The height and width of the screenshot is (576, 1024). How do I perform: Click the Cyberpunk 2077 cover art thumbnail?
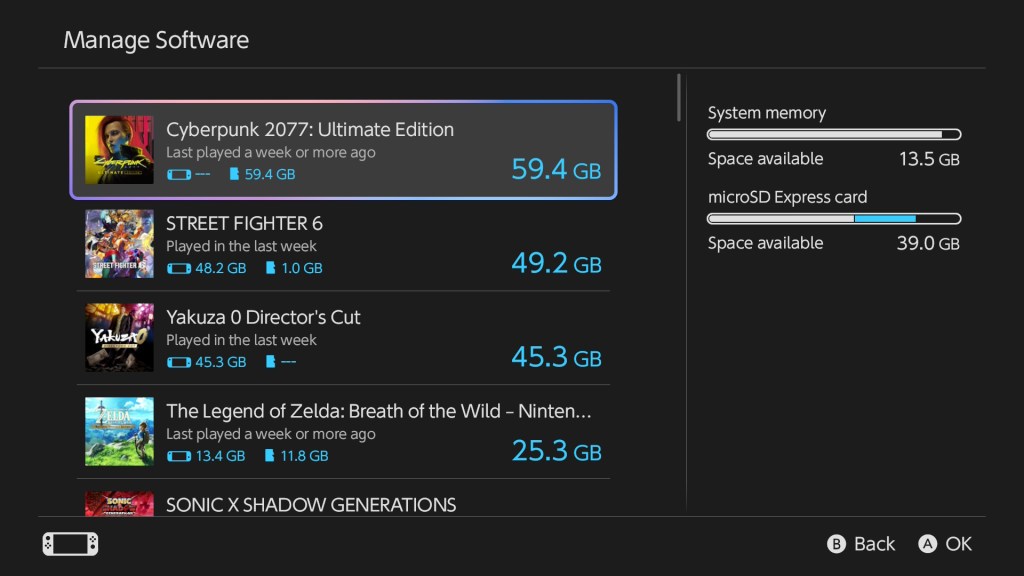118,148
